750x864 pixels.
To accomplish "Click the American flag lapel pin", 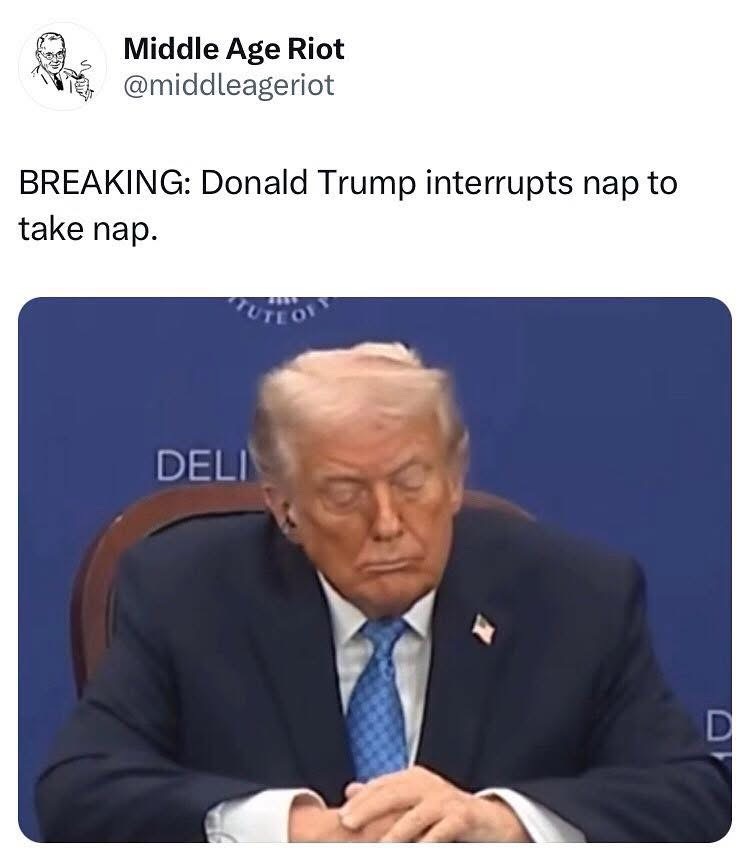I will pyautogui.click(x=484, y=629).
